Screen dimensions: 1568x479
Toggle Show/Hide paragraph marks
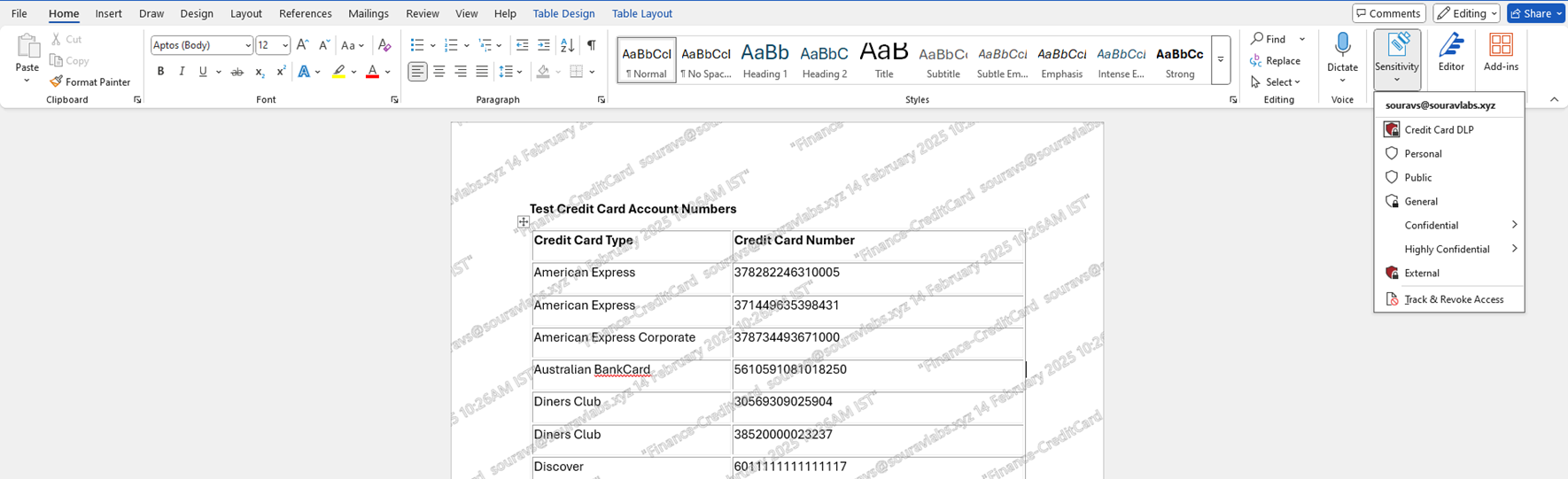click(591, 45)
